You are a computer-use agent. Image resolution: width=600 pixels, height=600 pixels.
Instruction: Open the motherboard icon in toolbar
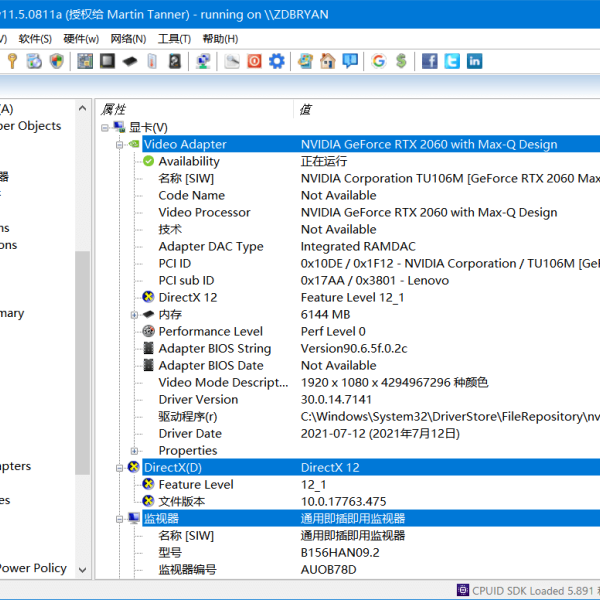click(x=85, y=61)
